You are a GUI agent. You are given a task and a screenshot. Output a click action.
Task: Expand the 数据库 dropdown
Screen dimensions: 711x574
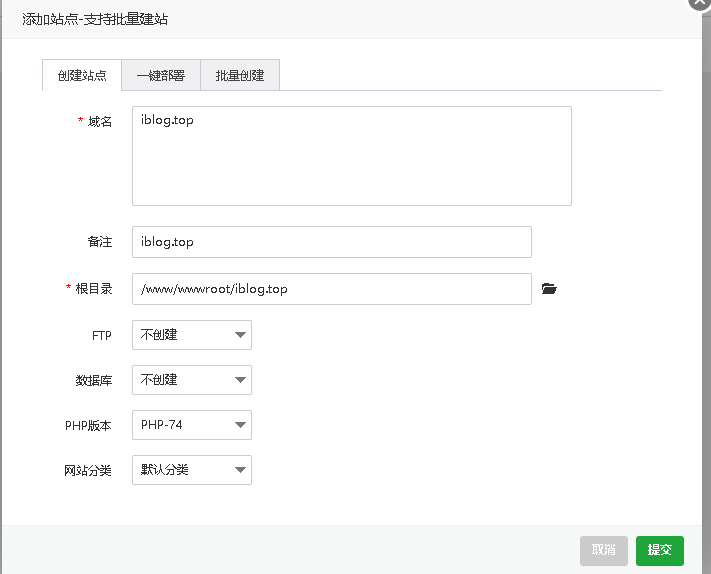(191, 380)
